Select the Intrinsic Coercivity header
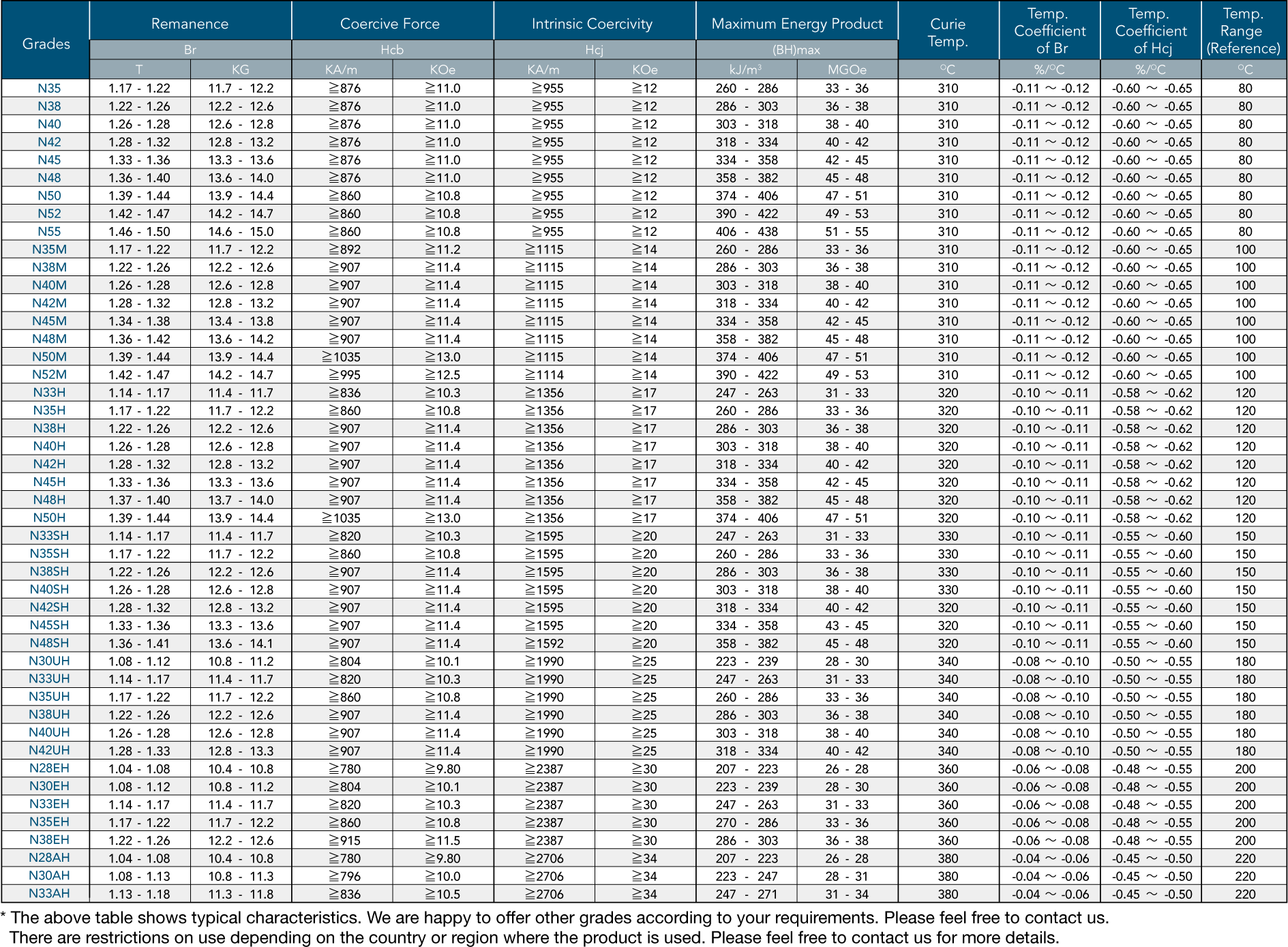The height and width of the screenshot is (947, 1288). pyautogui.click(x=594, y=24)
